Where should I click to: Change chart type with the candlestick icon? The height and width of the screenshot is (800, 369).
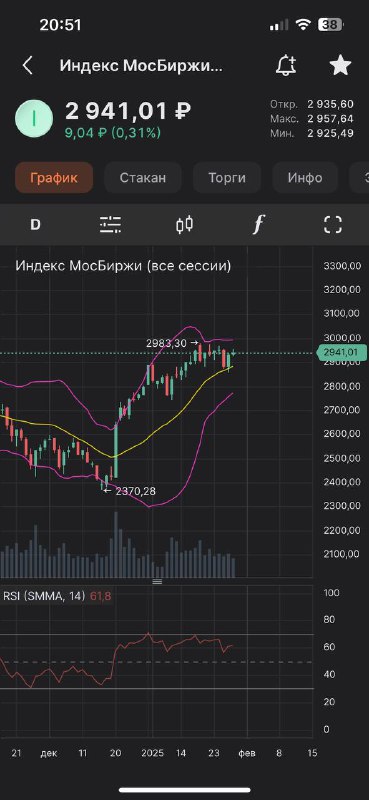(185, 224)
